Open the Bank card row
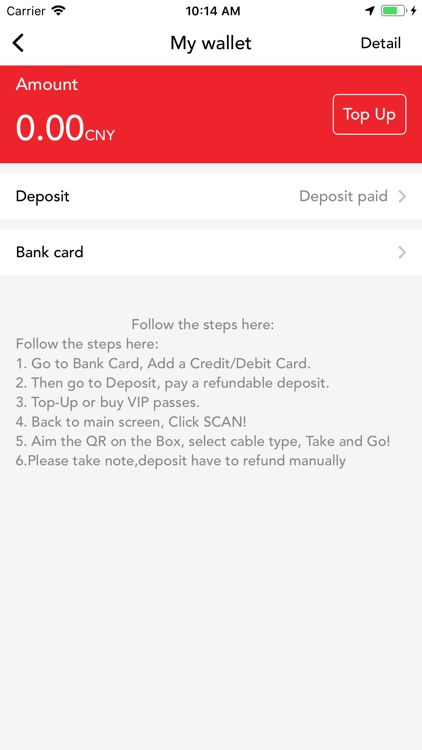Viewport: 422px width, 750px height. point(211,252)
